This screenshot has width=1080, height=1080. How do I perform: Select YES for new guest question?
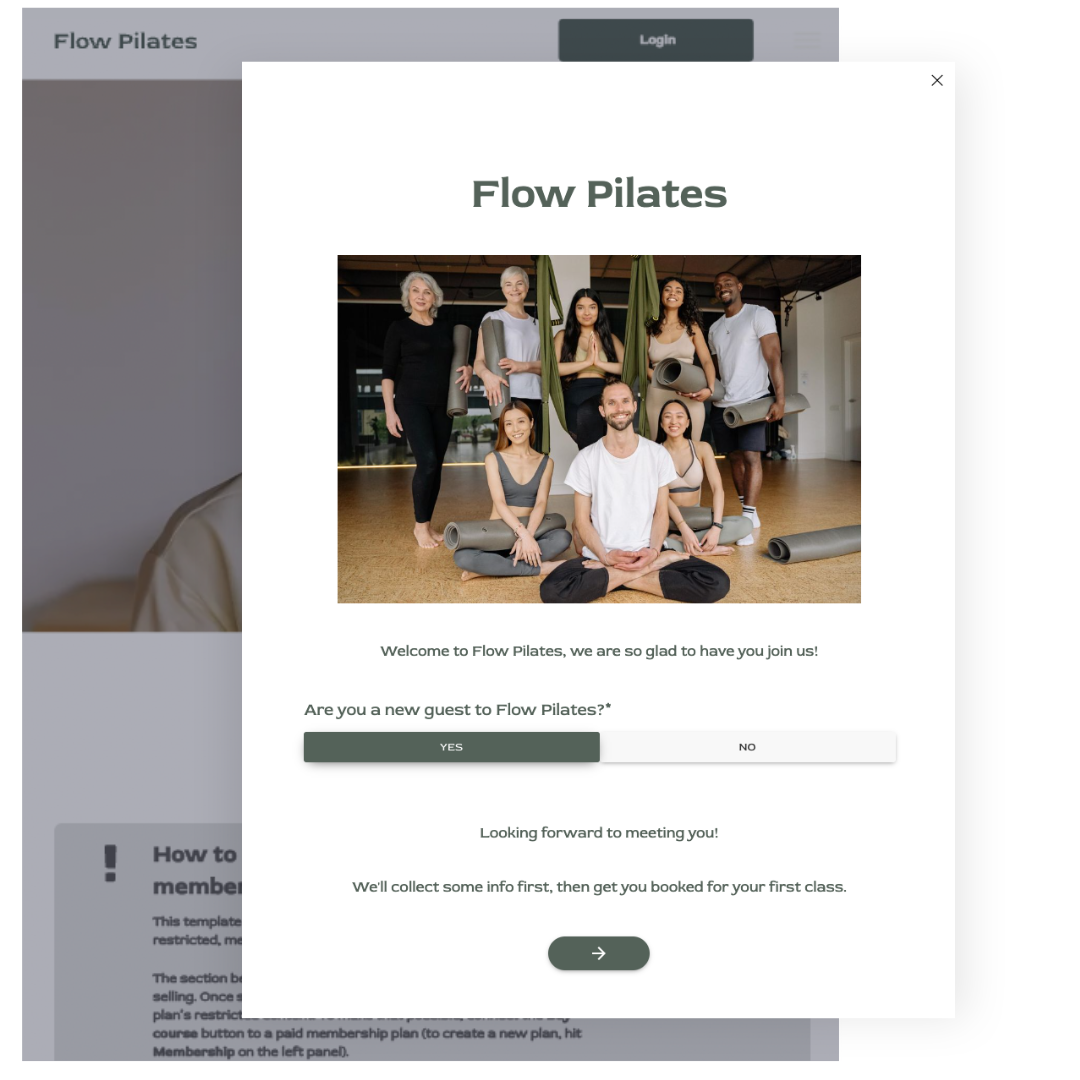pyautogui.click(x=452, y=747)
